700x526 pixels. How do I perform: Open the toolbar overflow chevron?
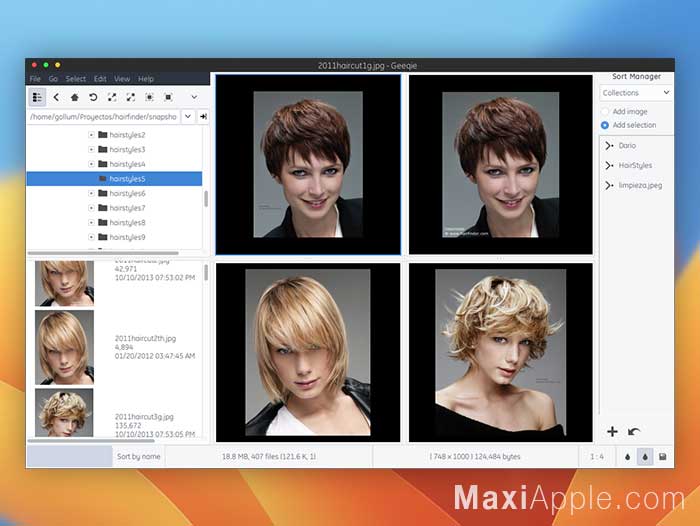tap(194, 97)
